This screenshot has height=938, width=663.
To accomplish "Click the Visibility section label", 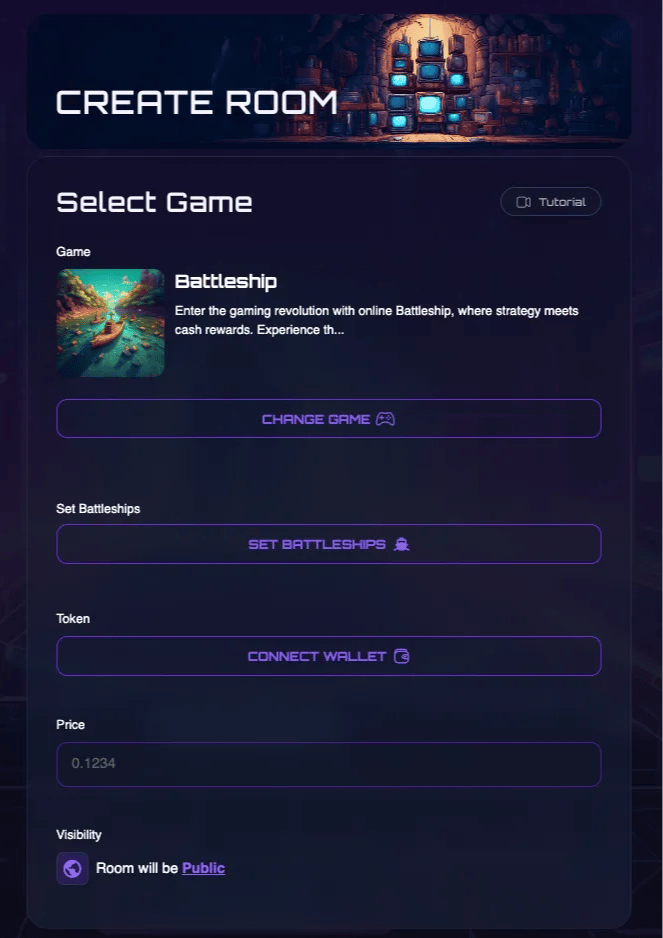I will pos(79,835).
